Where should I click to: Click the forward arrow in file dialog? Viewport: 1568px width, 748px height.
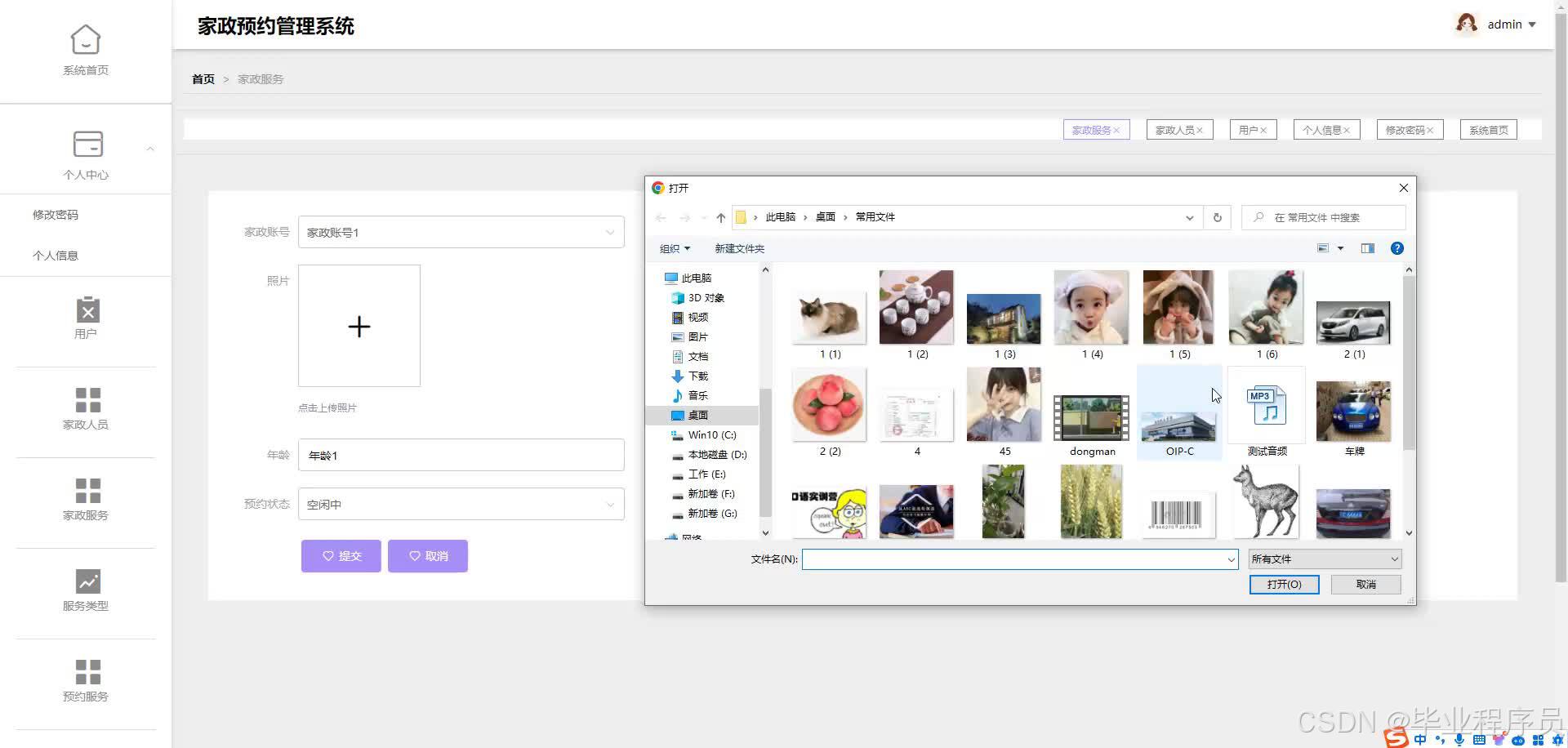tap(685, 217)
